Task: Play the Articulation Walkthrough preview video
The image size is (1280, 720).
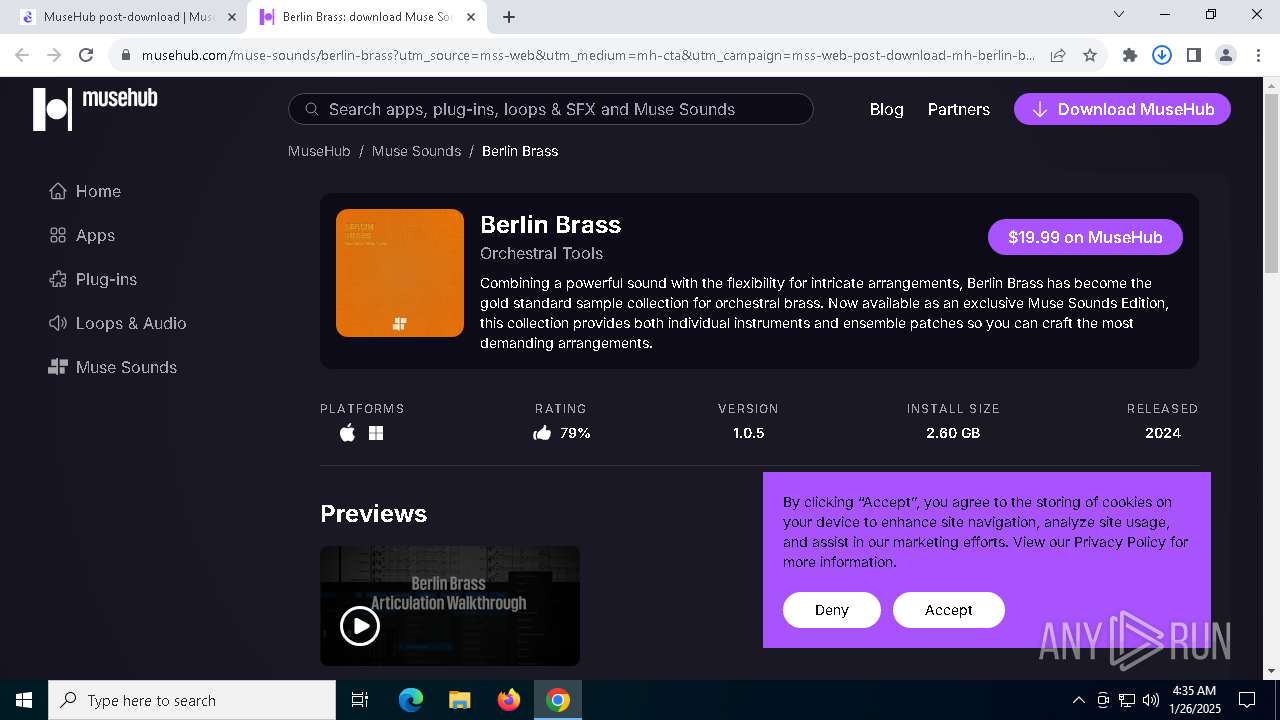Action: (x=360, y=626)
